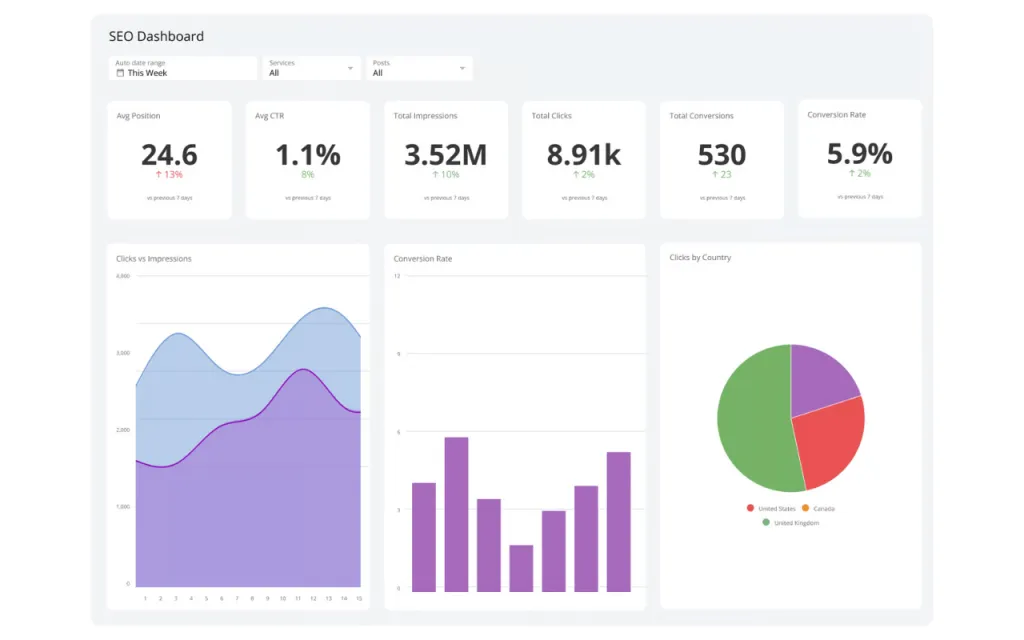Screen dimensions: 1024x640
Task: Select the Avg CTR metric card
Action: [x=308, y=160]
